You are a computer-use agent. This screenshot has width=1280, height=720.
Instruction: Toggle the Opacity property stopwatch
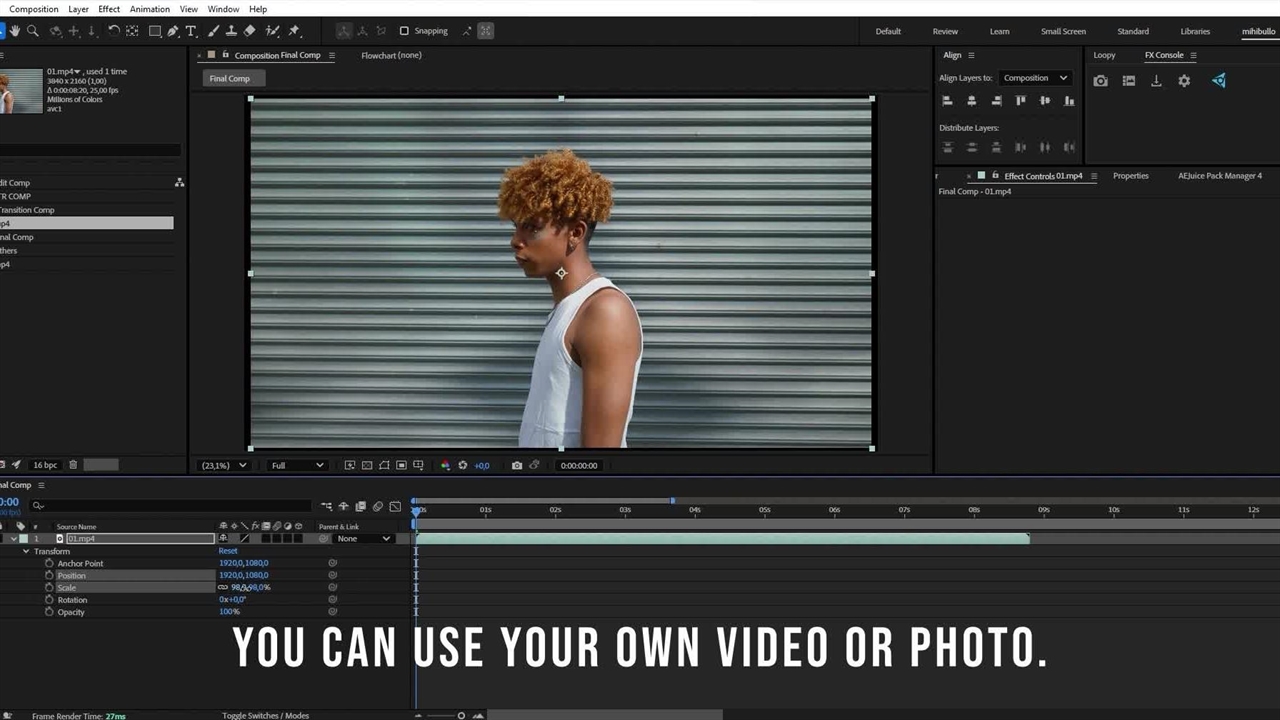coord(49,612)
